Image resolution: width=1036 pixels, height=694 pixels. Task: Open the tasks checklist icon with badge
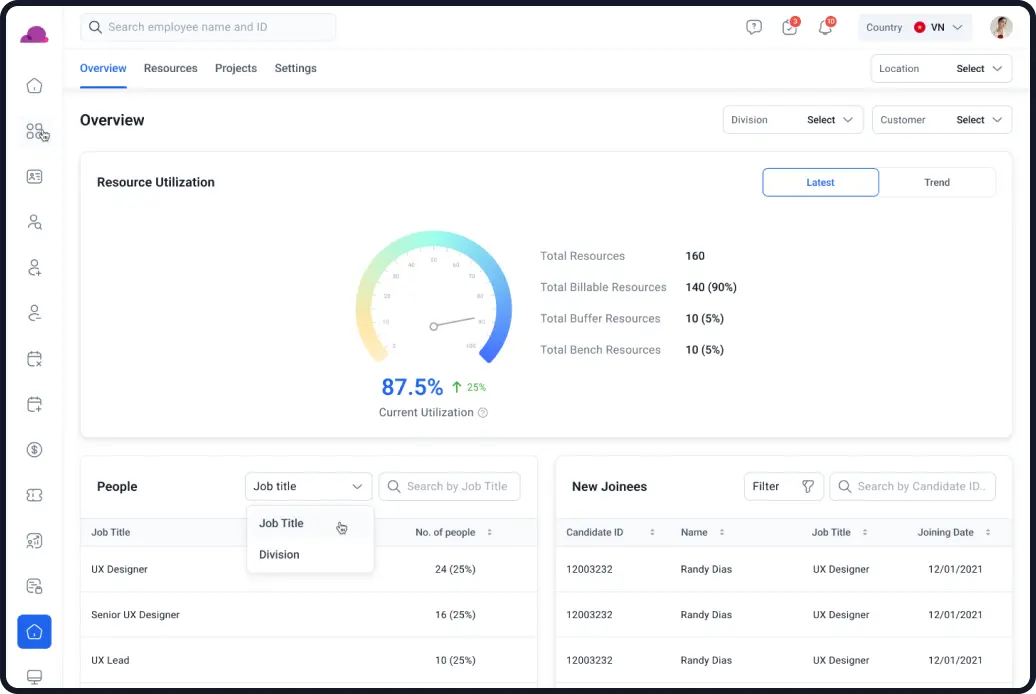790,27
